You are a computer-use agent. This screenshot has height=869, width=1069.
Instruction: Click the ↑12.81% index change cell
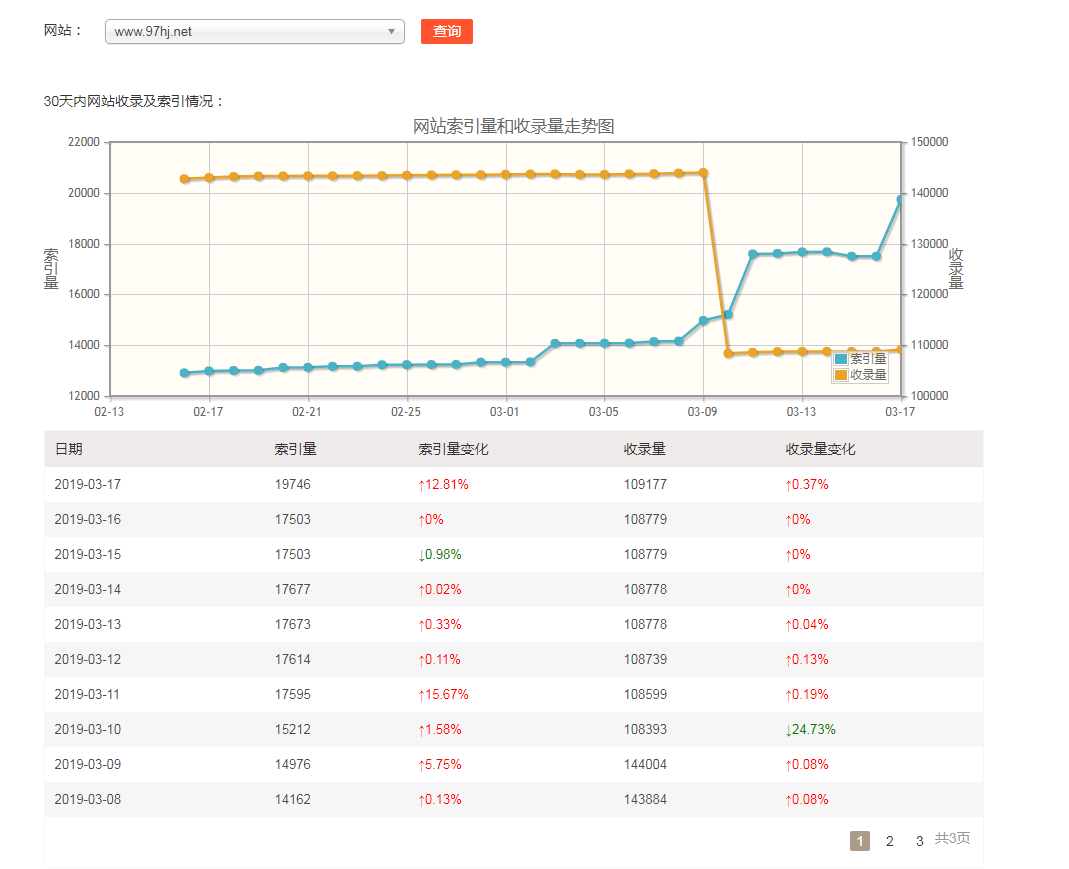(x=443, y=485)
